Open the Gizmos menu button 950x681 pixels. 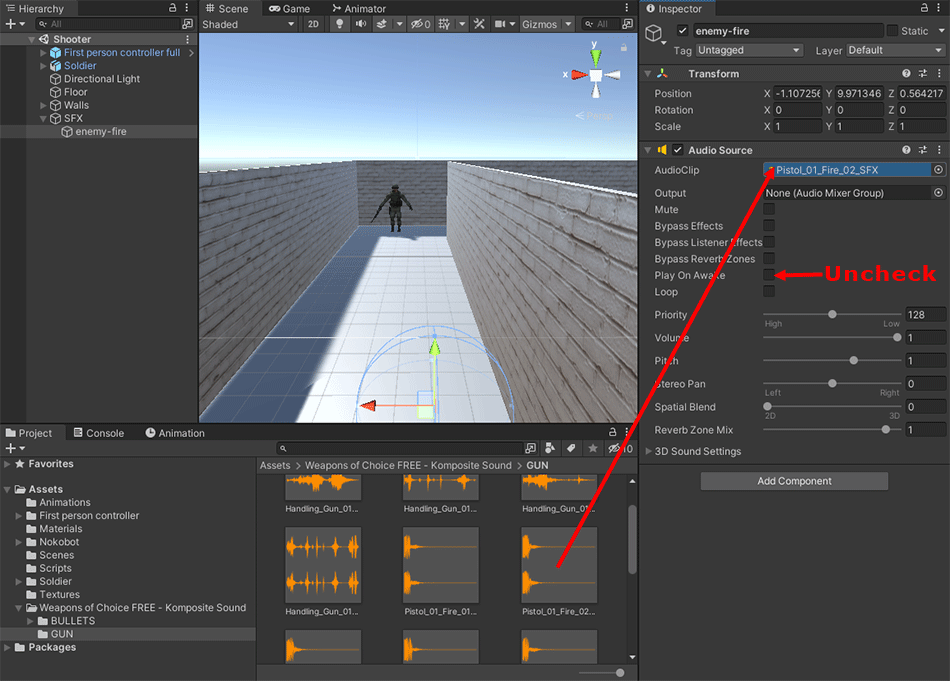click(547, 24)
